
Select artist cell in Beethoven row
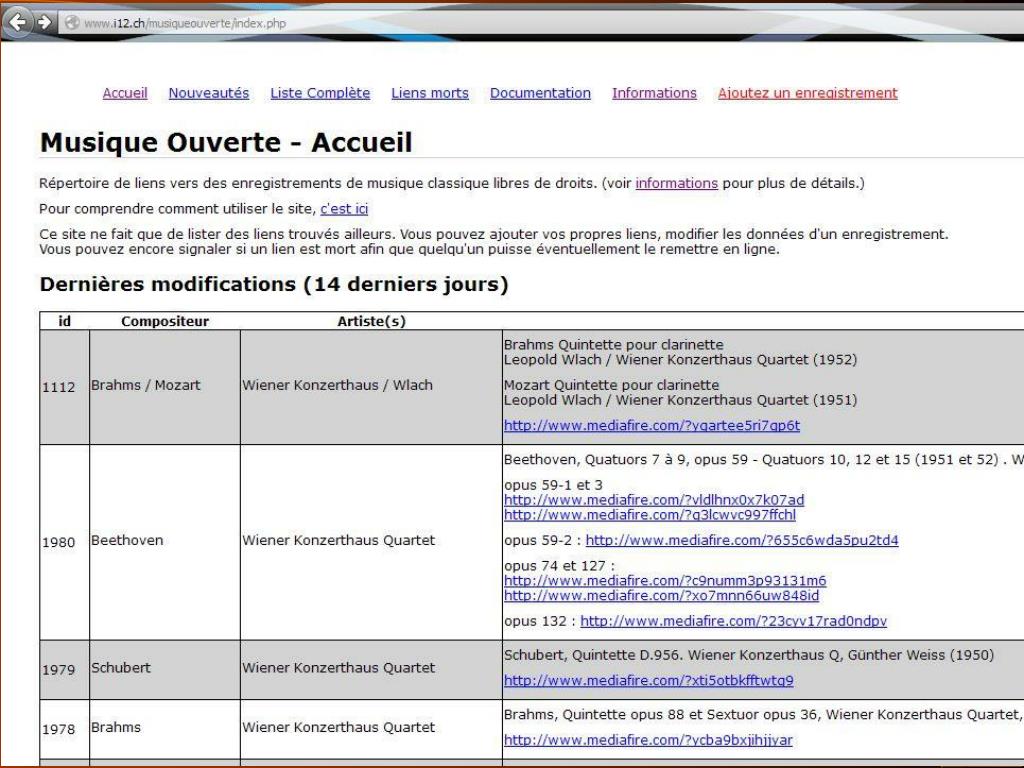(371, 541)
